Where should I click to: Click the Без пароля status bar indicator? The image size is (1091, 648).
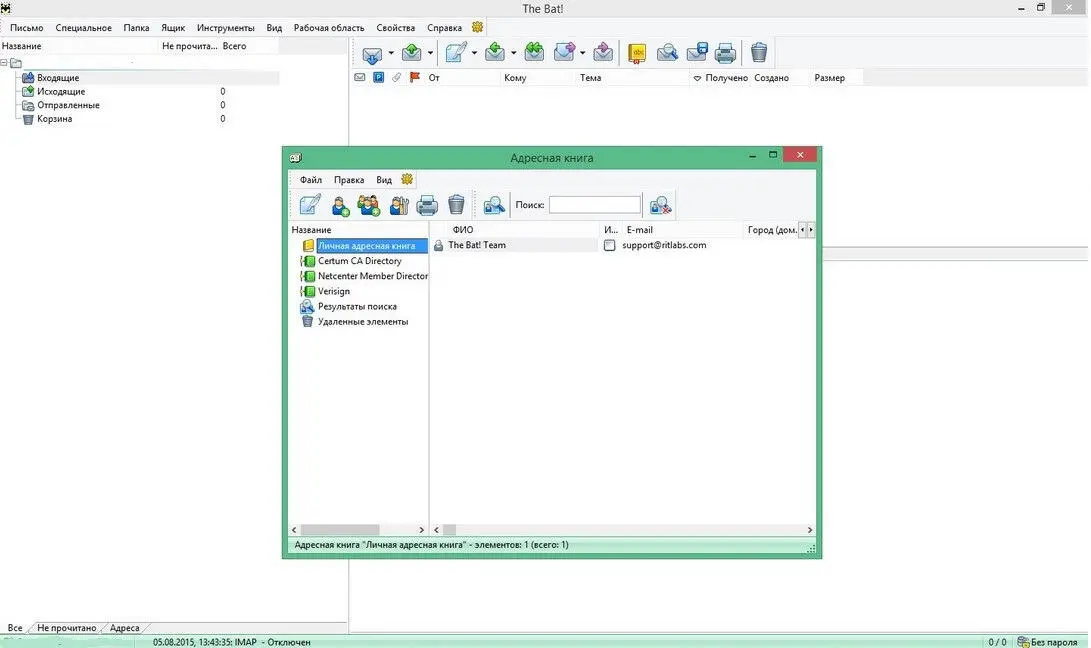pos(1047,642)
